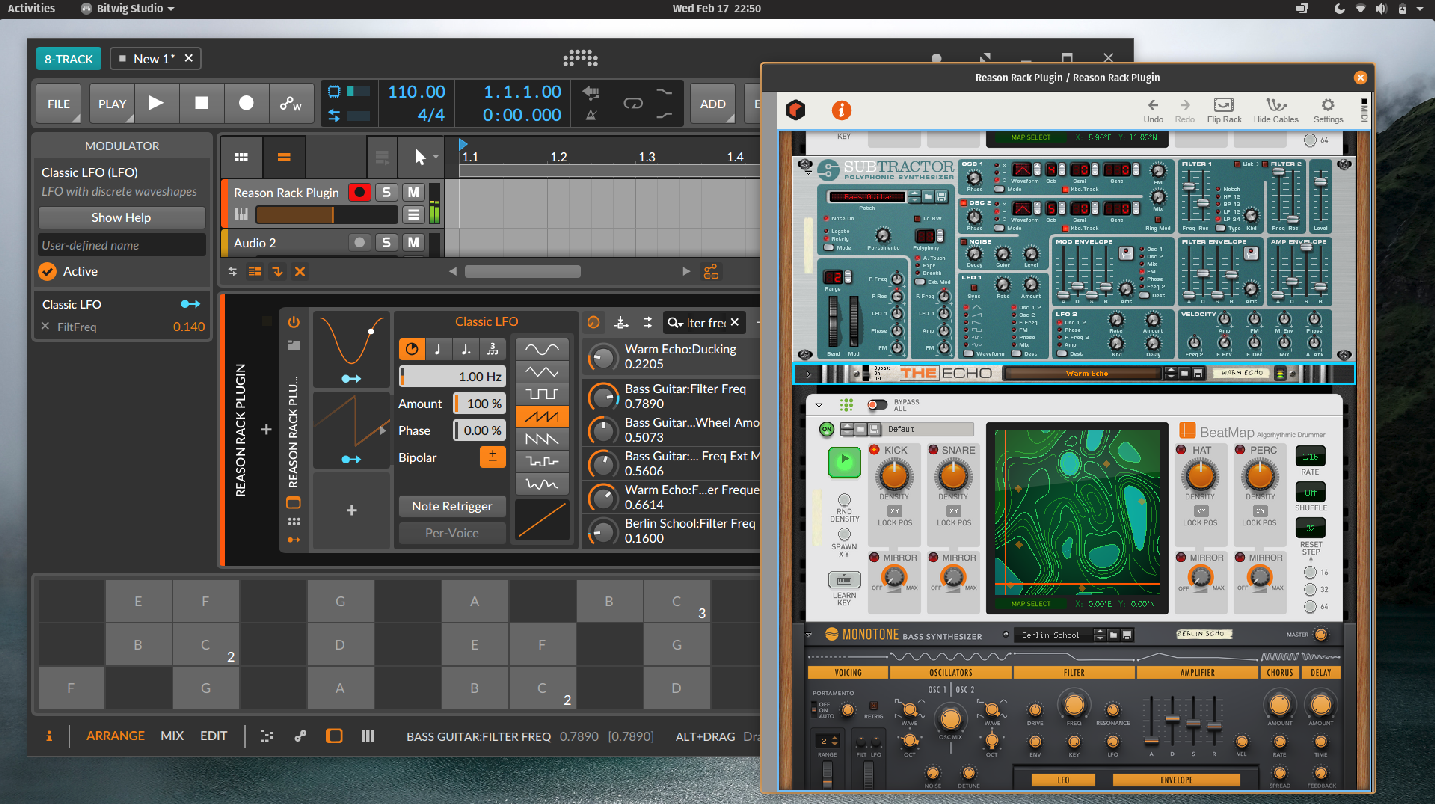Switch to MIX view tab
This screenshot has width=1435, height=804.
172,735
